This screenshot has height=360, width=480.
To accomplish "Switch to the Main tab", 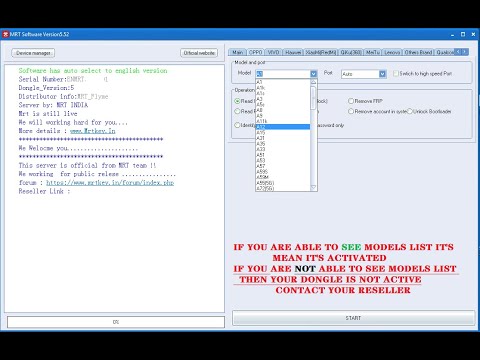I will pos(237,52).
